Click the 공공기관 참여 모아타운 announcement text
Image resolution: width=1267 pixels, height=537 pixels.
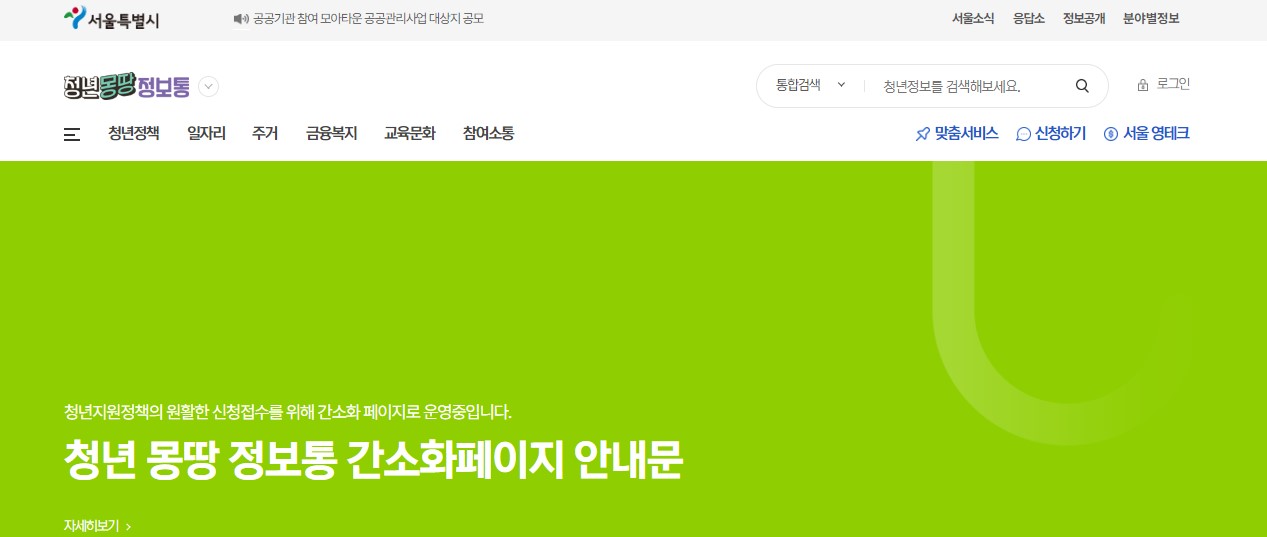point(368,19)
